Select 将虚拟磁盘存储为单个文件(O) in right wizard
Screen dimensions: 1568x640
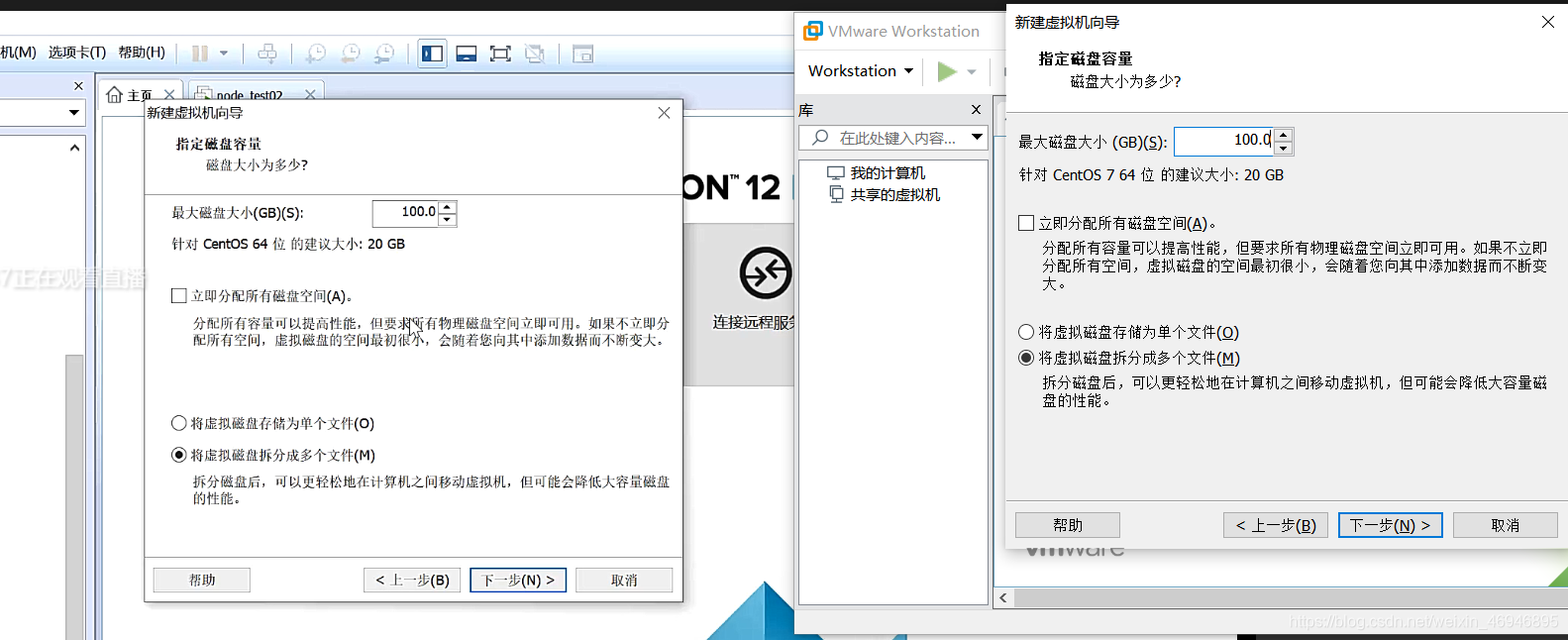(x=1026, y=332)
